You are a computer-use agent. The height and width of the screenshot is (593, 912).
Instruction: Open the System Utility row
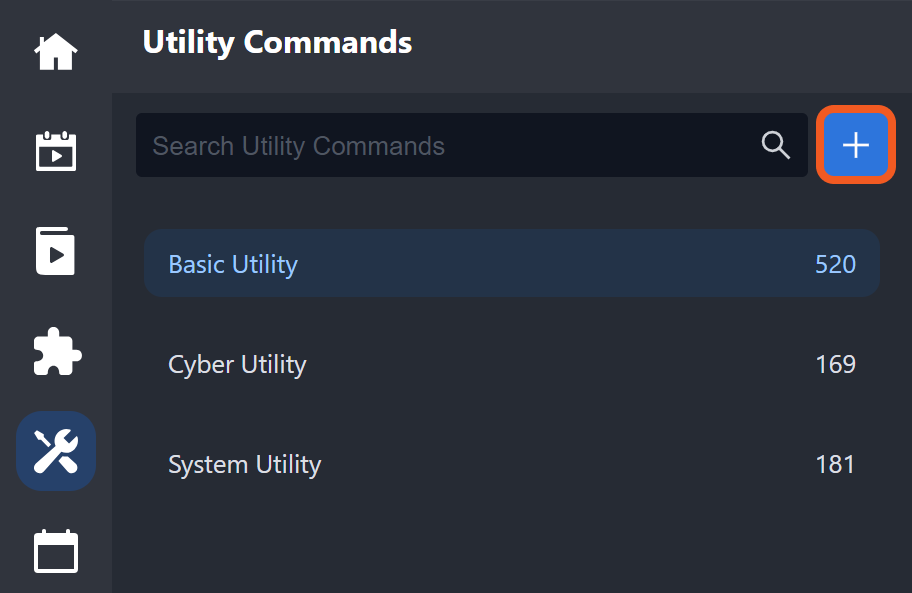click(x=510, y=464)
